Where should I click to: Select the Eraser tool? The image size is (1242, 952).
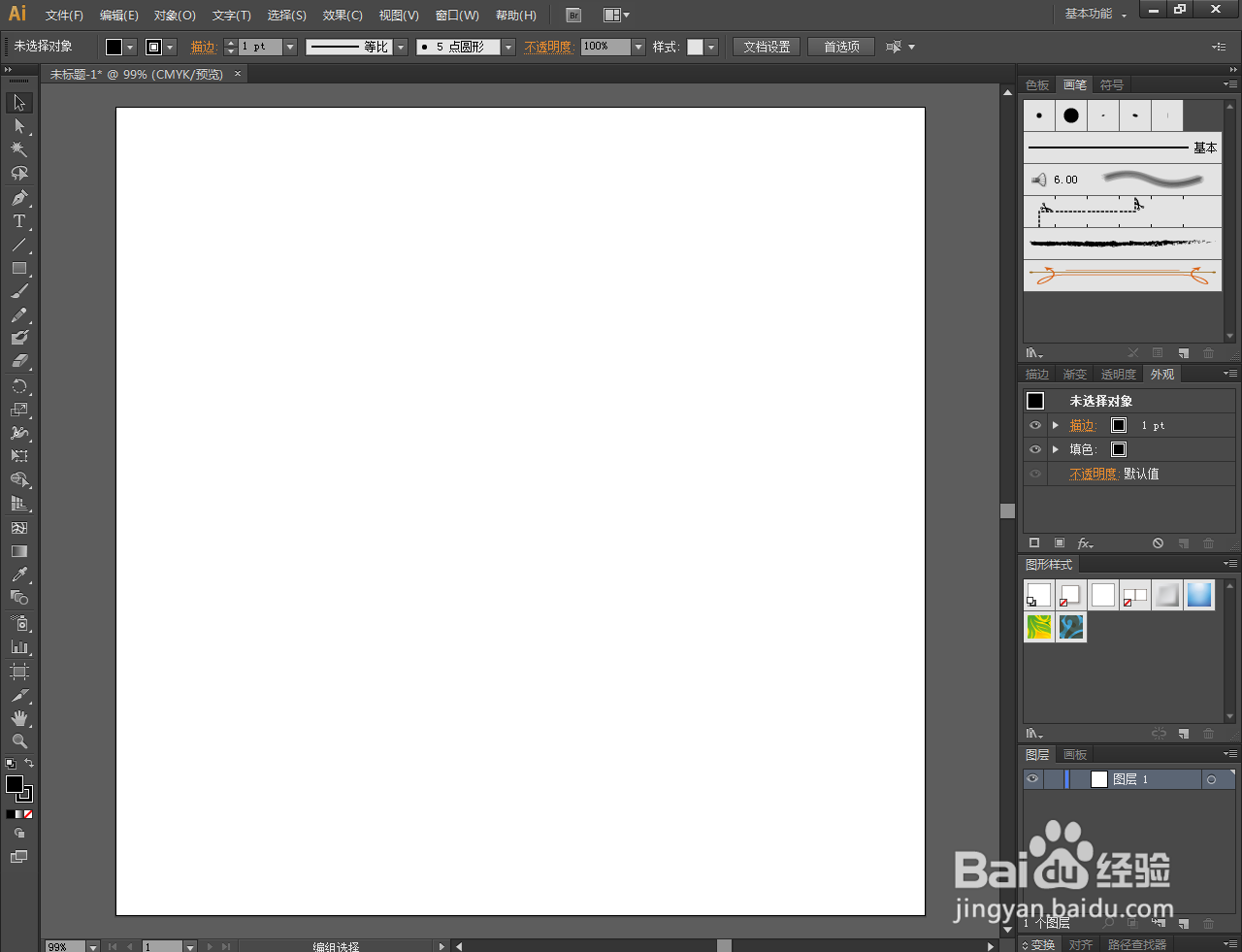tap(19, 361)
